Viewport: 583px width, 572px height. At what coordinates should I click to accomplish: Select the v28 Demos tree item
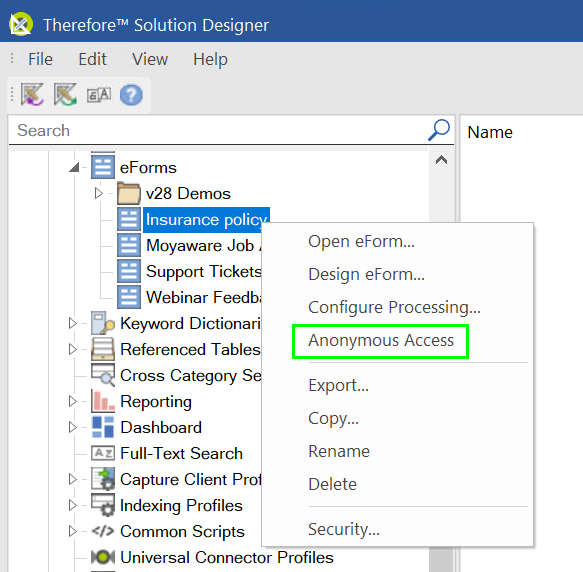tap(188, 193)
